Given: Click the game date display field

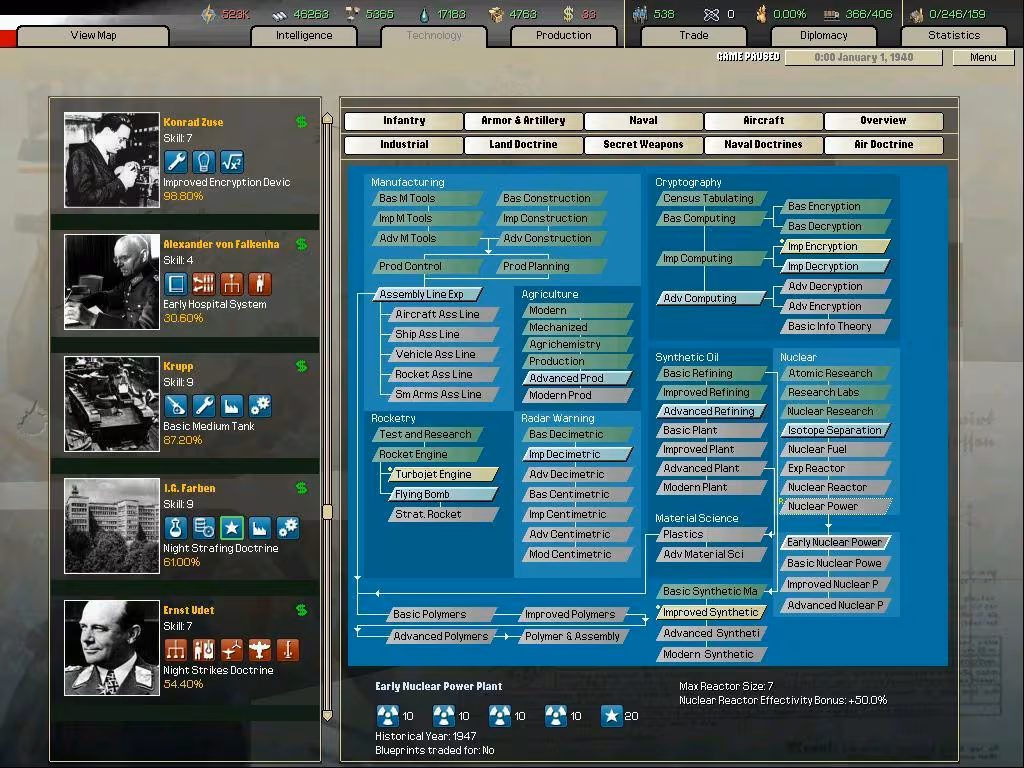Looking at the screenshot, I should (x=863, y=57).
